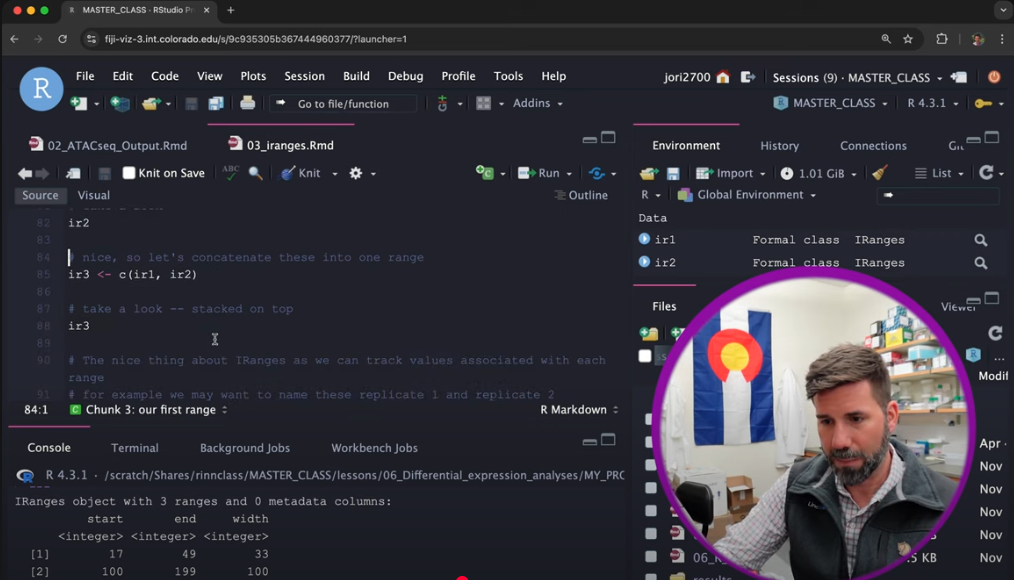The image size is (1014, 580).
Task: Click the Run button
Action: (541, 173)
